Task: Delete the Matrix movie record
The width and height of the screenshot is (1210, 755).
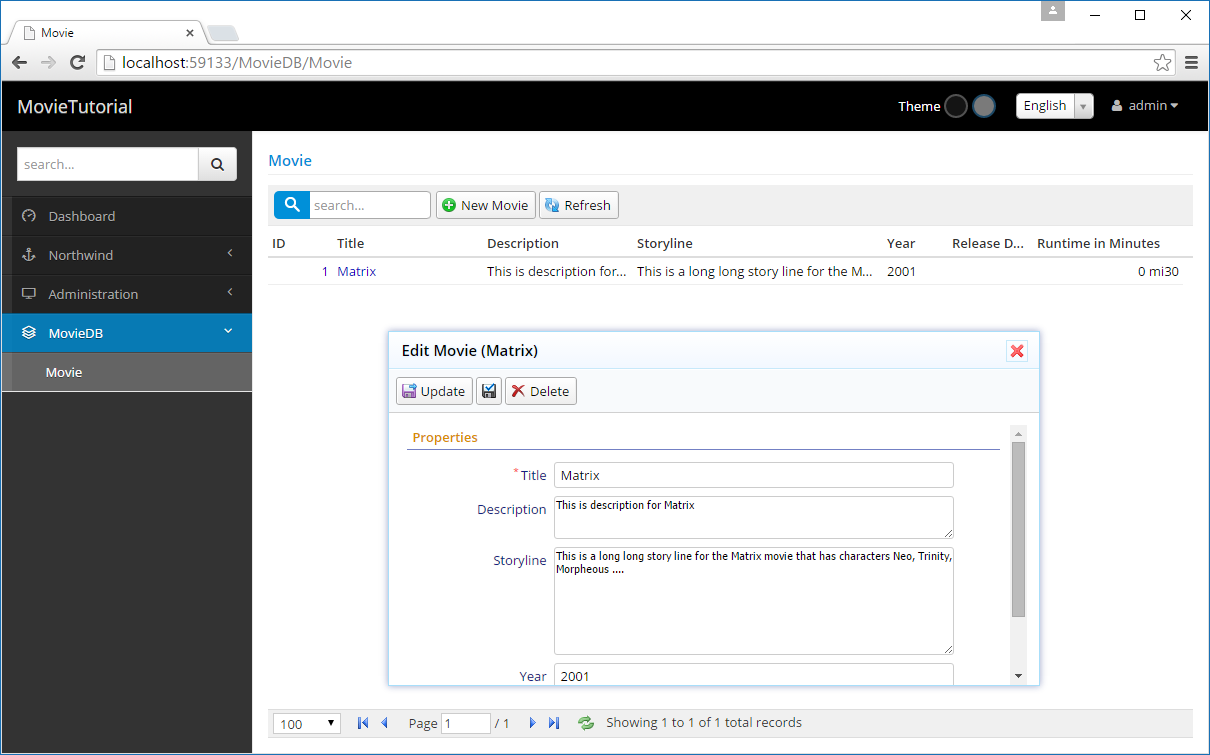Action: (x=540, y=391)
